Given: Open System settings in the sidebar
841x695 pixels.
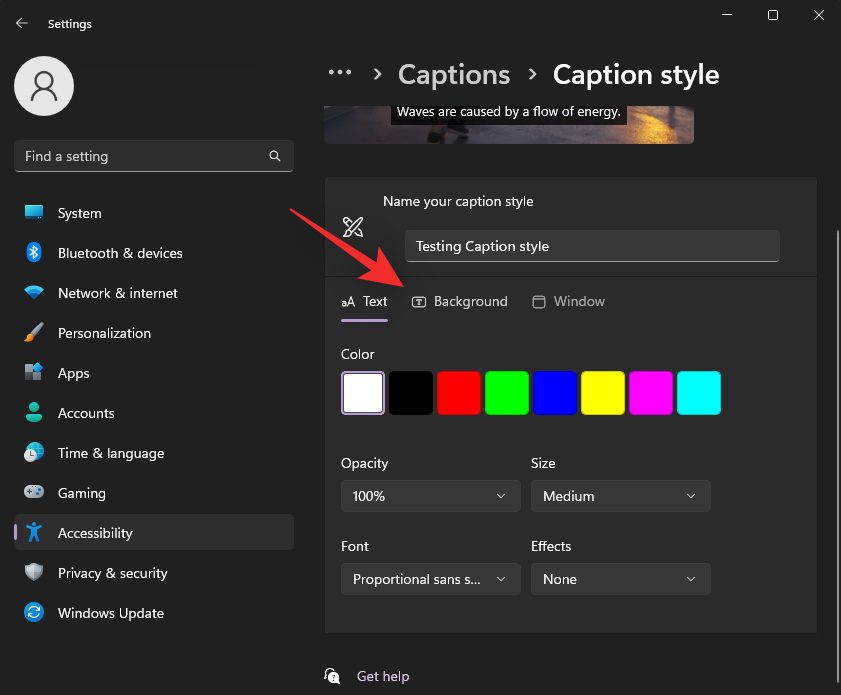Looking at the screenshot, I should [x=33, y=213].
